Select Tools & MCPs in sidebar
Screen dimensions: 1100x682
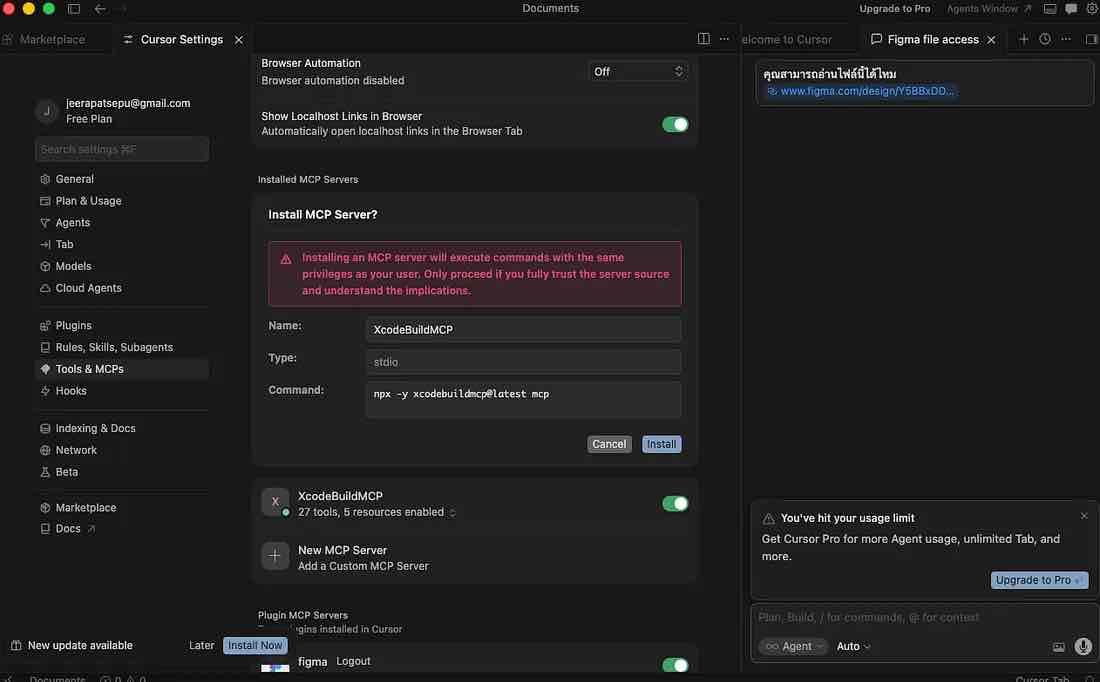(122, 369)
